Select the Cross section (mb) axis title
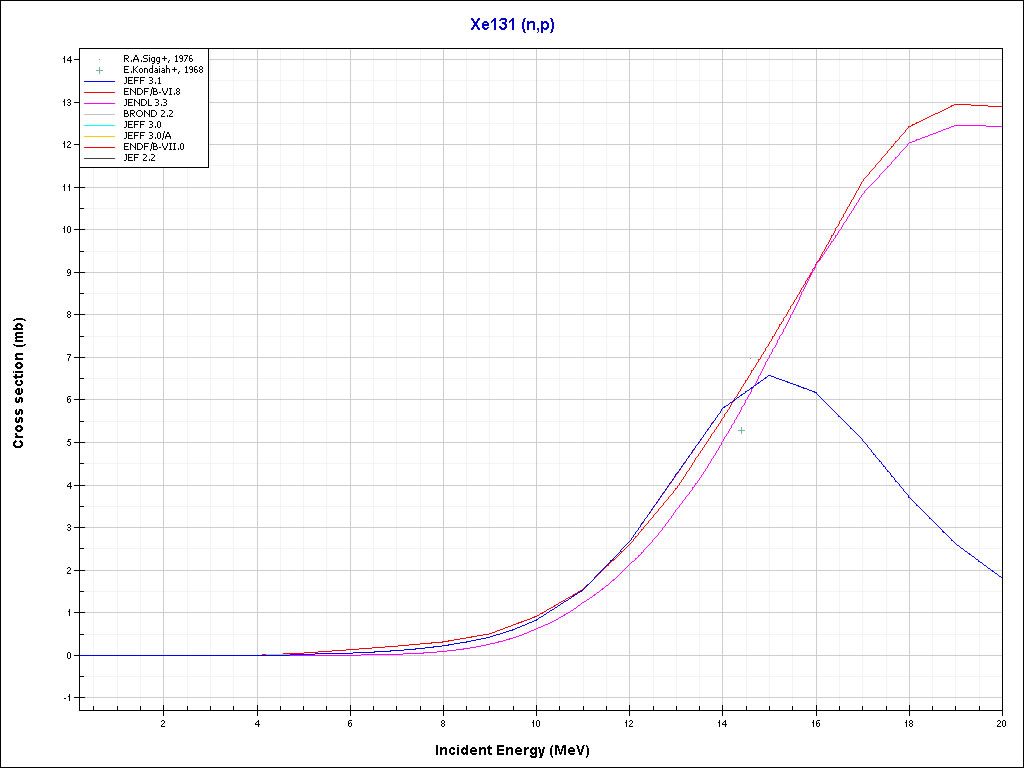 tap(18, 383)
